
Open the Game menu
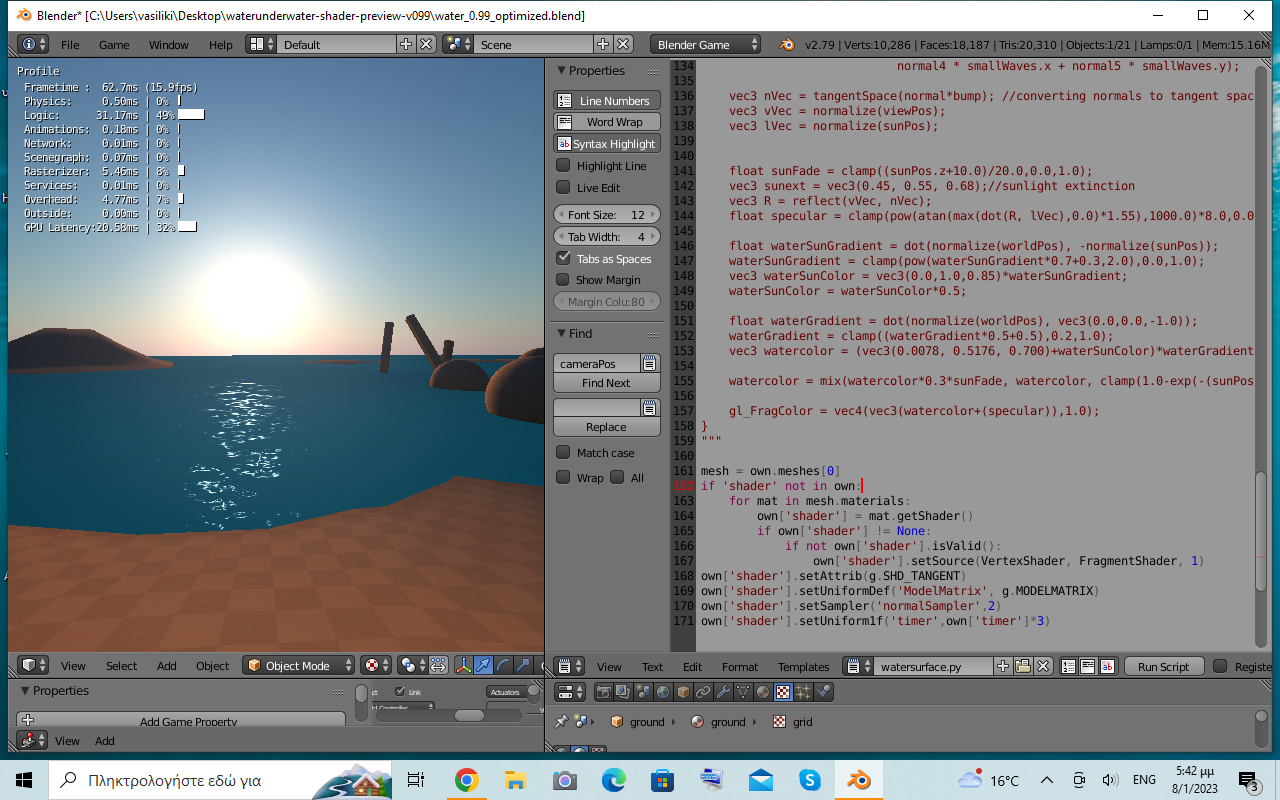point(114,45)
